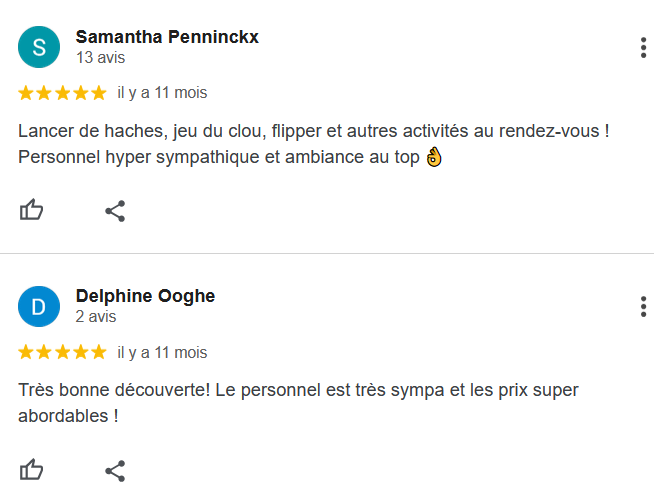Open Samantha Penninckx's profile name link

(167, 37)
